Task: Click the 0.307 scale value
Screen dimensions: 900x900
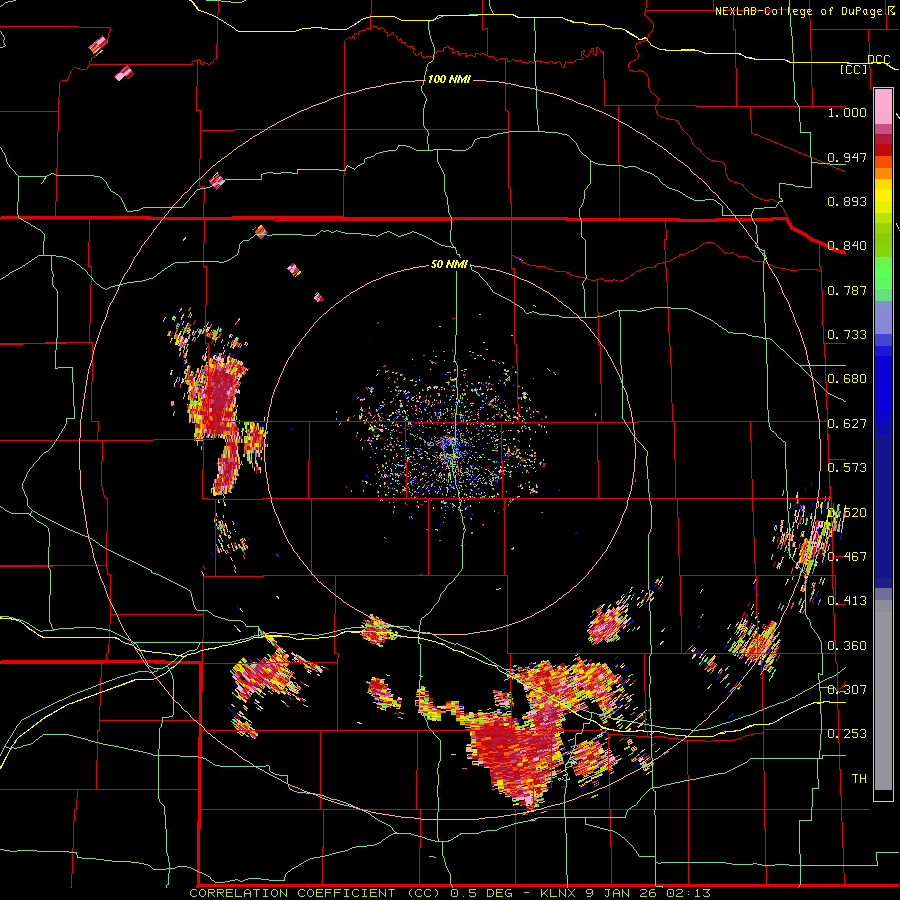Action: coord(847,690)
